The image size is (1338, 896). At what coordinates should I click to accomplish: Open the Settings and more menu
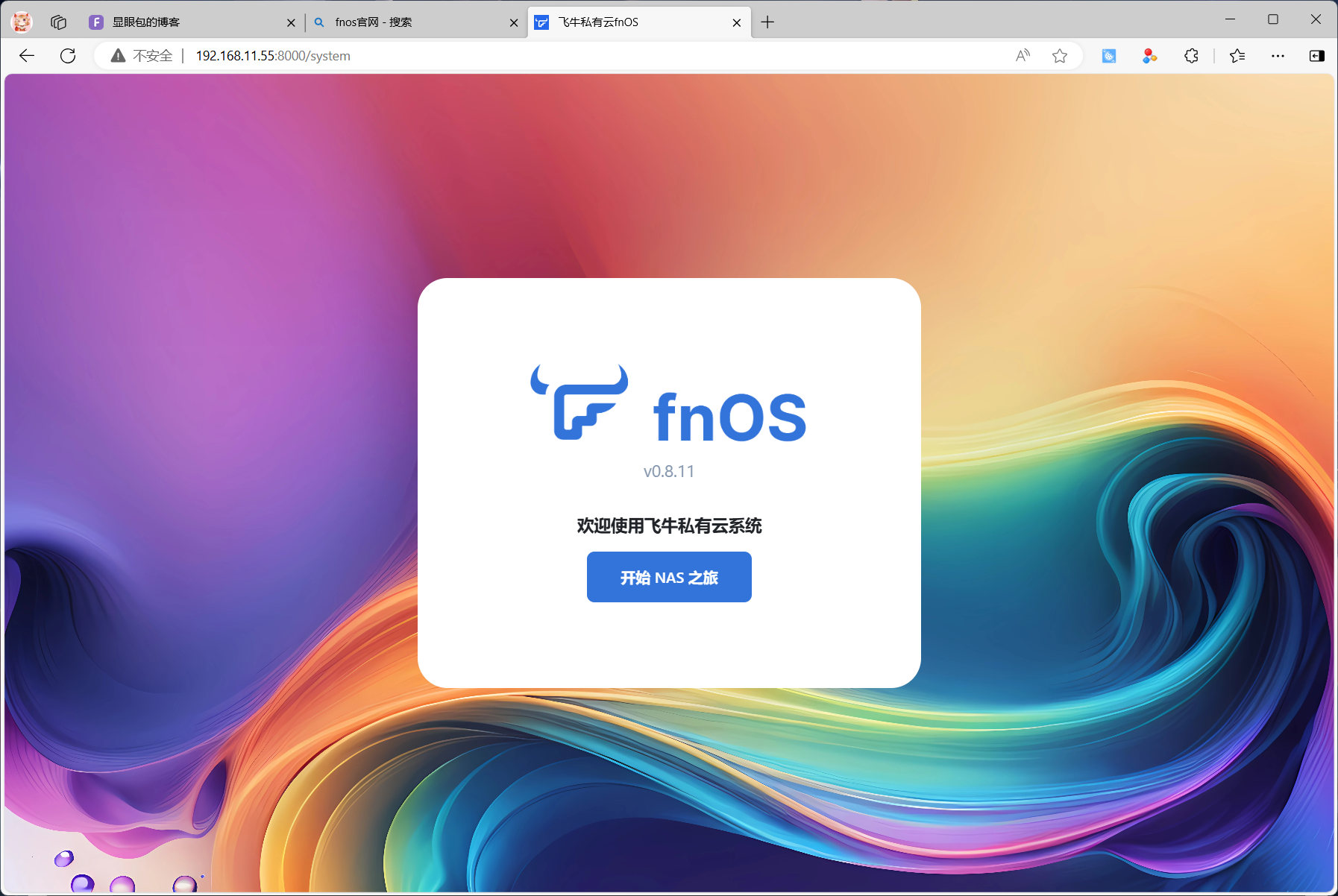click(1278, 56)
